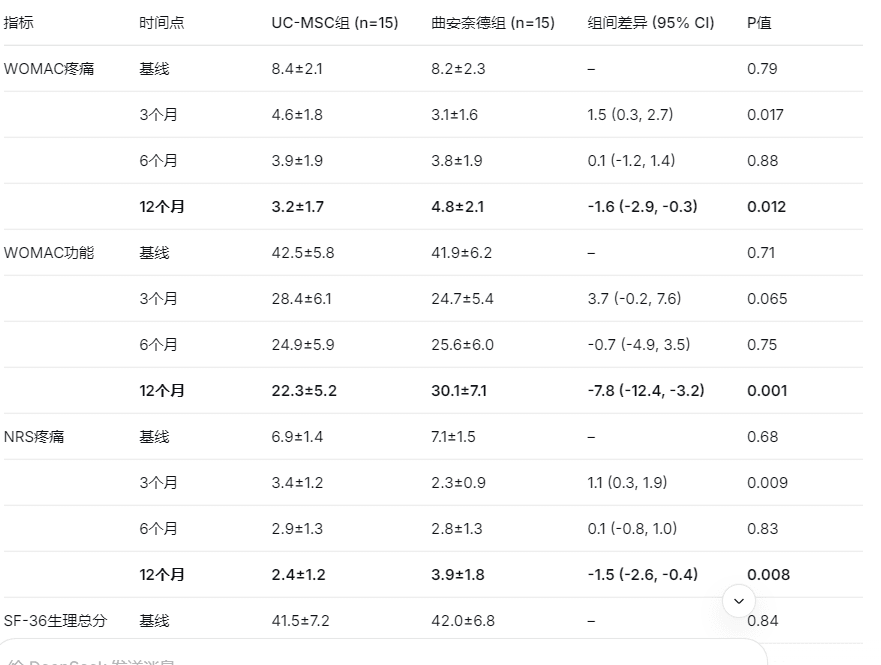The image size is (881, 665).
Task: Select the cell 42.5±5.8
Action: pyautogui.click(x=303, y=253)
